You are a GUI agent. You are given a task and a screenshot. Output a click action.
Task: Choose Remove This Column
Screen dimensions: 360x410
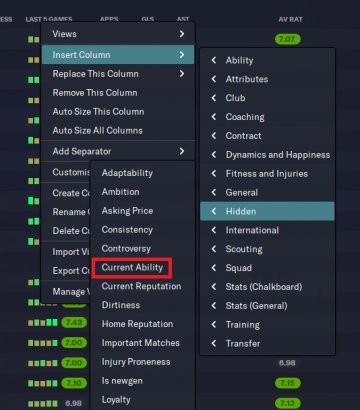95,92
